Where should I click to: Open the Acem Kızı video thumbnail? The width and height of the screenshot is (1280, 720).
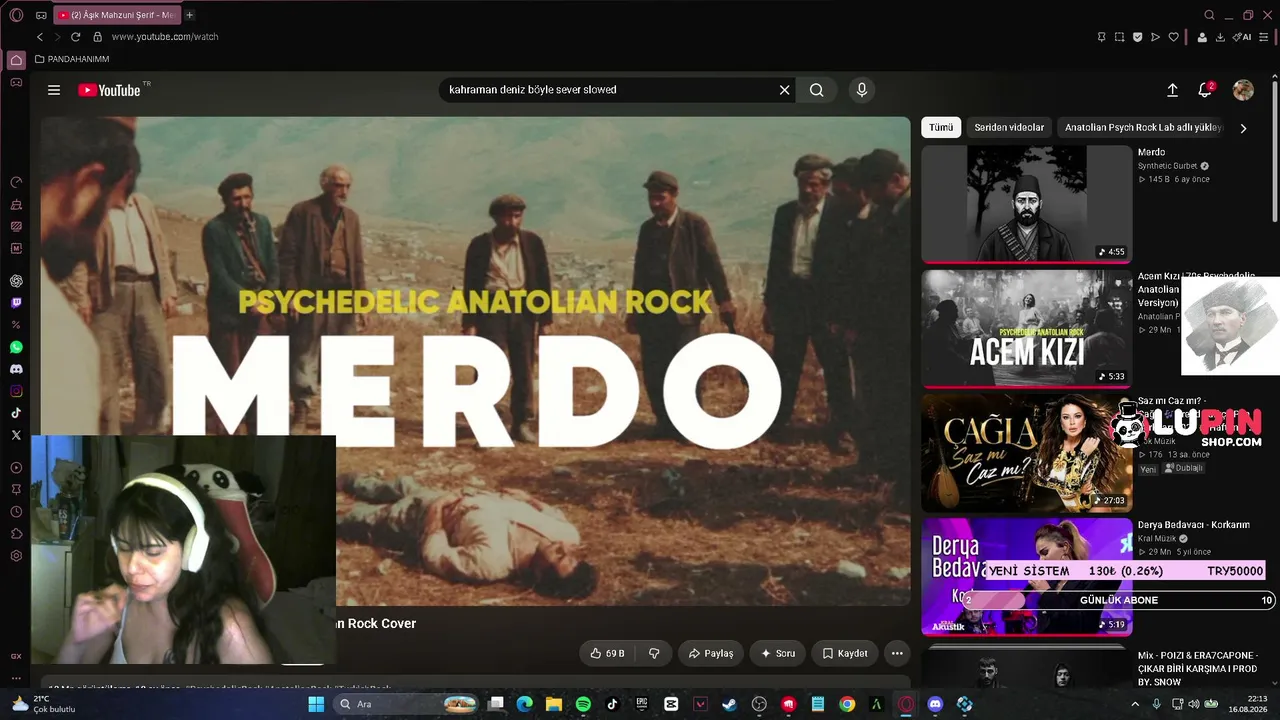[1027, 328]
